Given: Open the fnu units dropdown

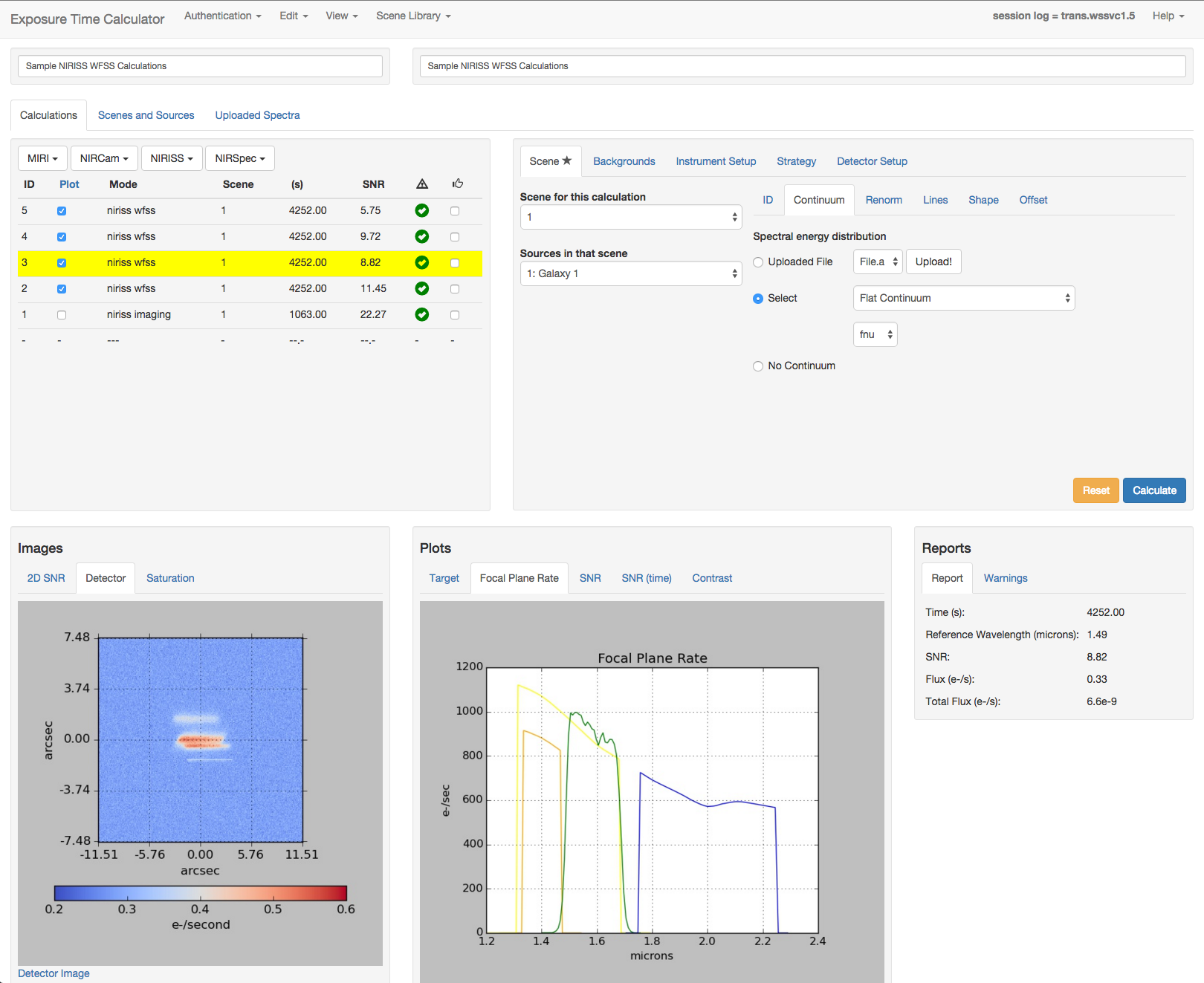Looking at the screenshot, I should click(x=875, y=335).
